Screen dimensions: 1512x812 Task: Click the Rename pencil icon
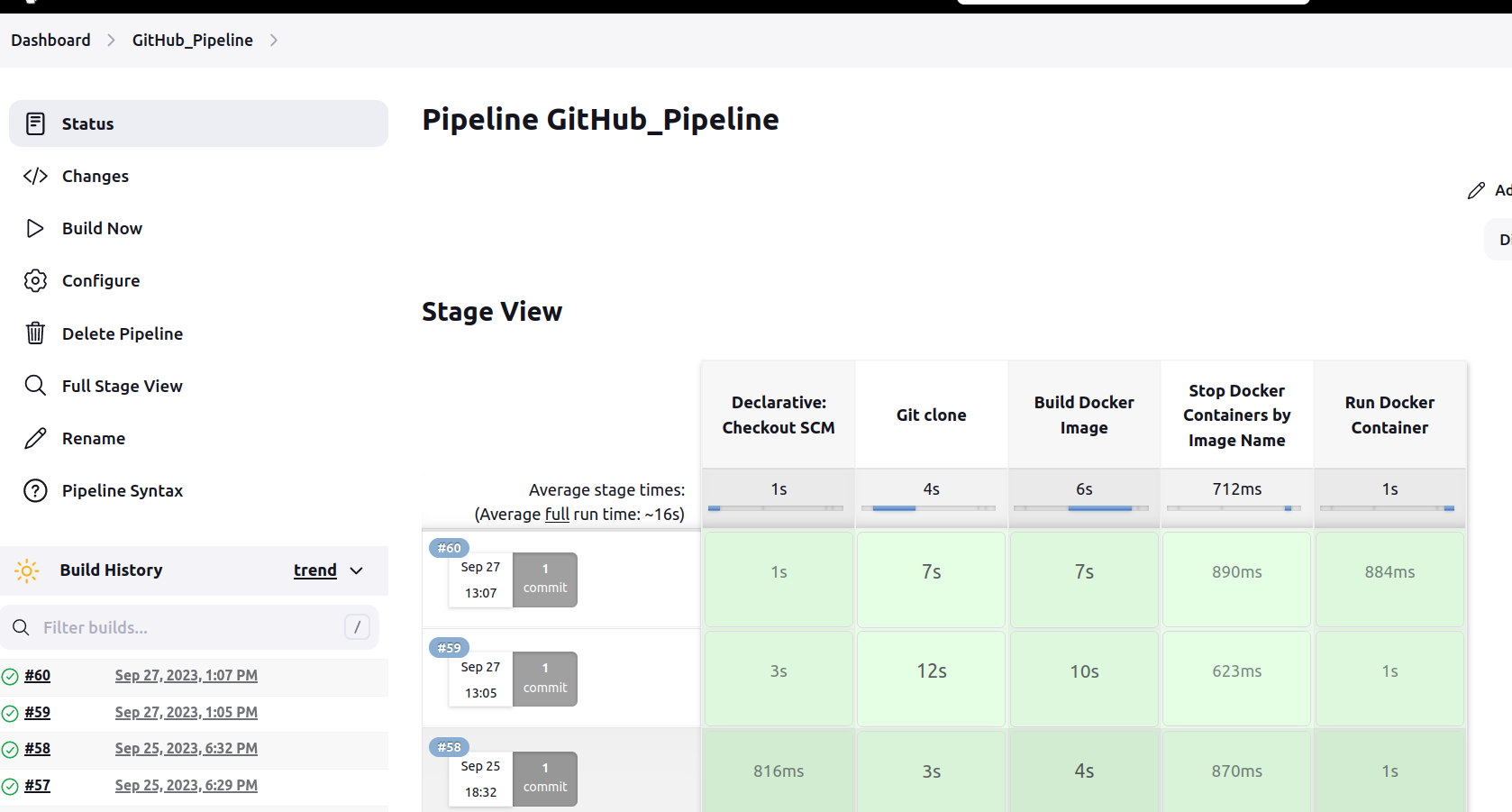tap(35, 438)
